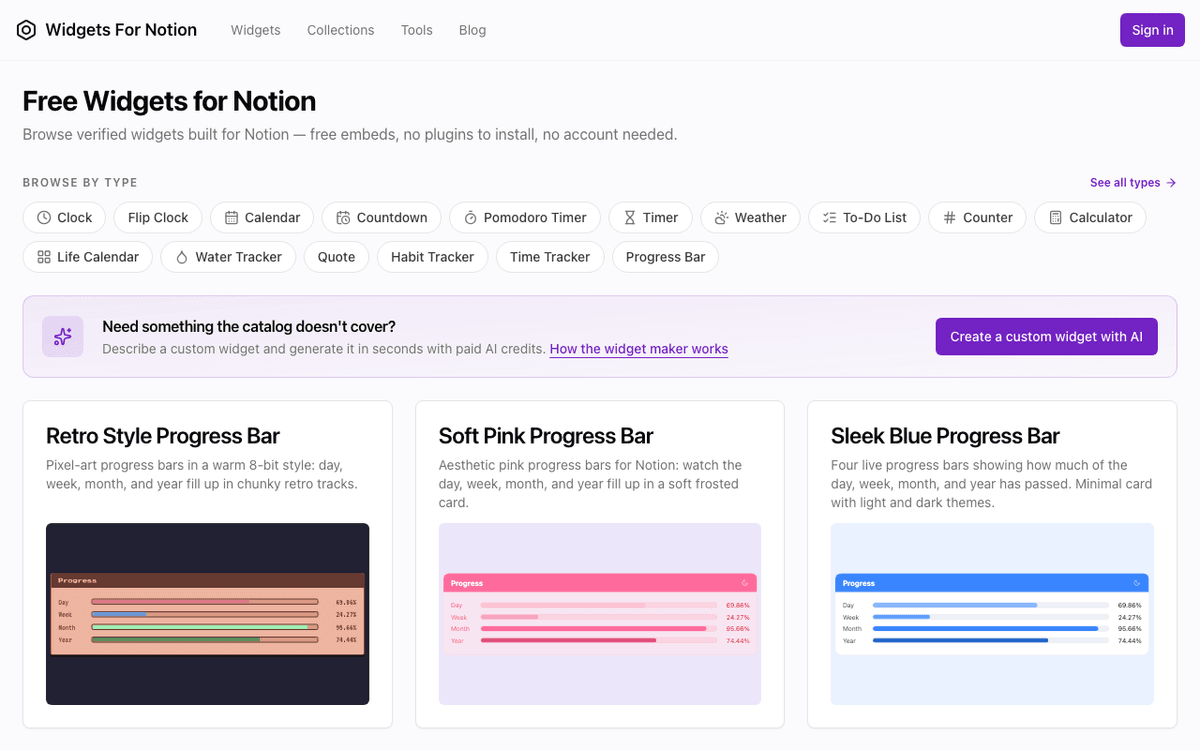Choose the Quote type chip
The height and width of the screenshot is (750, 1200).
pos(337,257)
